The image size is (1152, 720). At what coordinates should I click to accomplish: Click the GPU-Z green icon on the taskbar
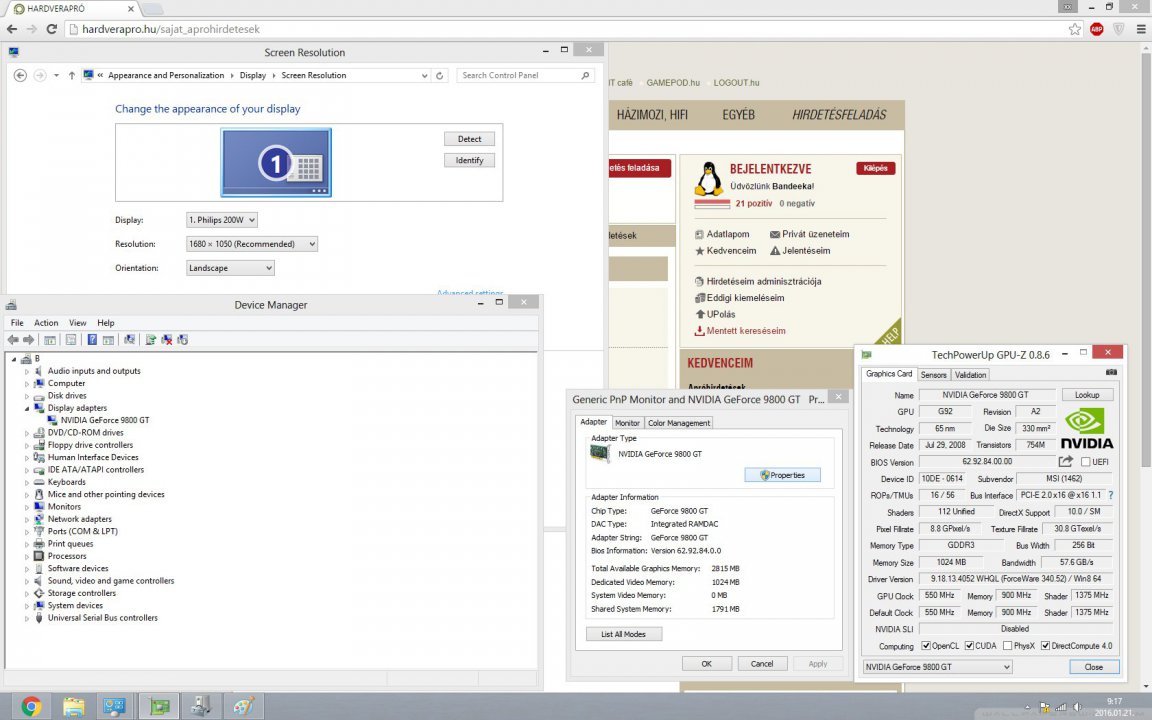[x=159, y=707]
